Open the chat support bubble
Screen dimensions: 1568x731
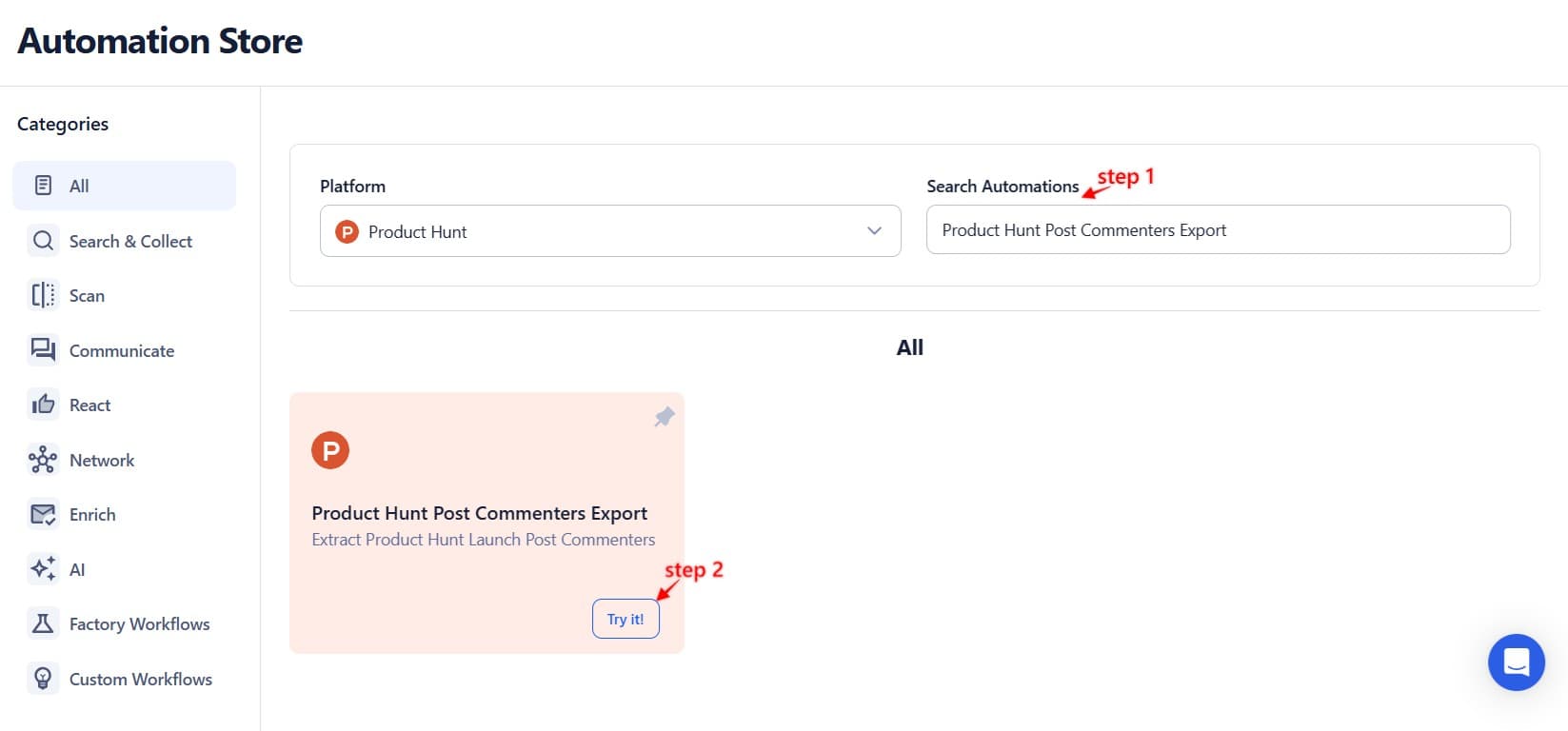[x=1516, y=662]
